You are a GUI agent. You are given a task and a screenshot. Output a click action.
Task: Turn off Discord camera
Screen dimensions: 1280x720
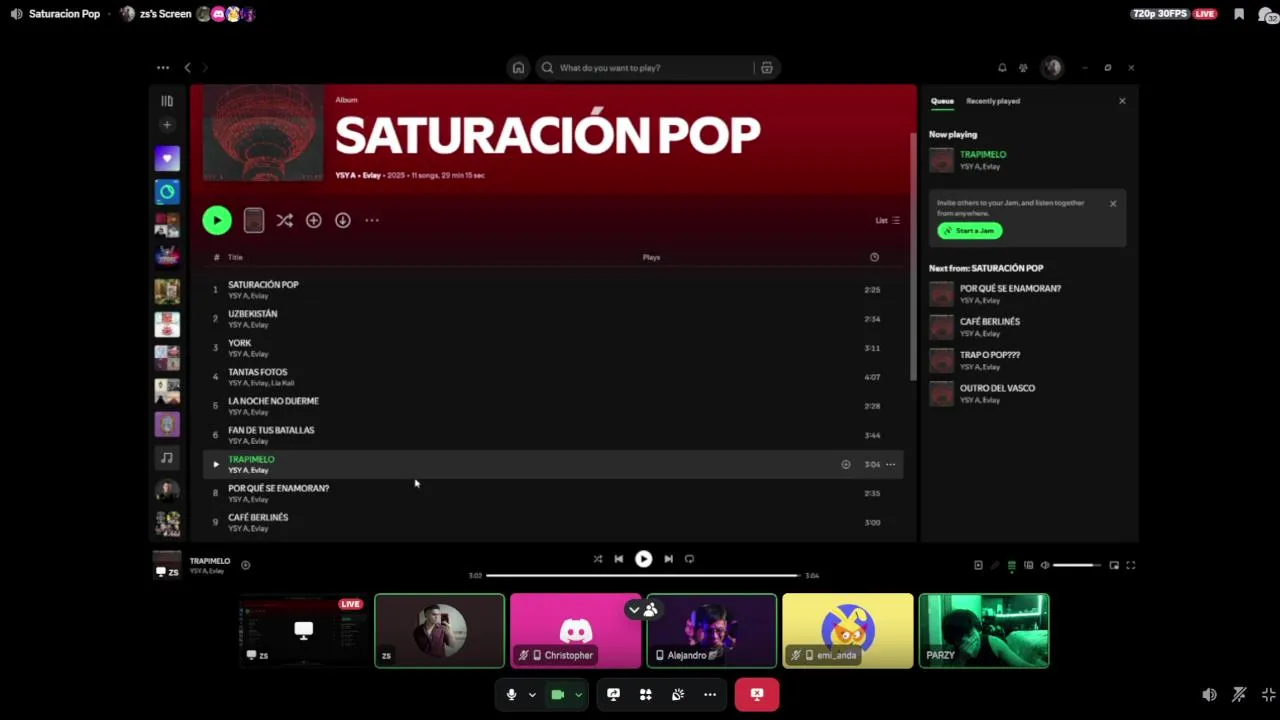coord(558,695)
